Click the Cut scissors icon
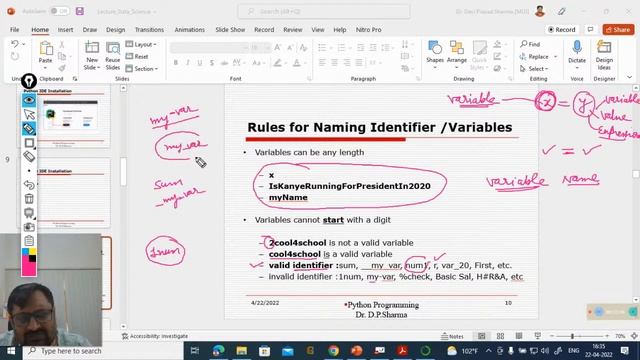This screenshot has height=360, width=640. (62, 44)
